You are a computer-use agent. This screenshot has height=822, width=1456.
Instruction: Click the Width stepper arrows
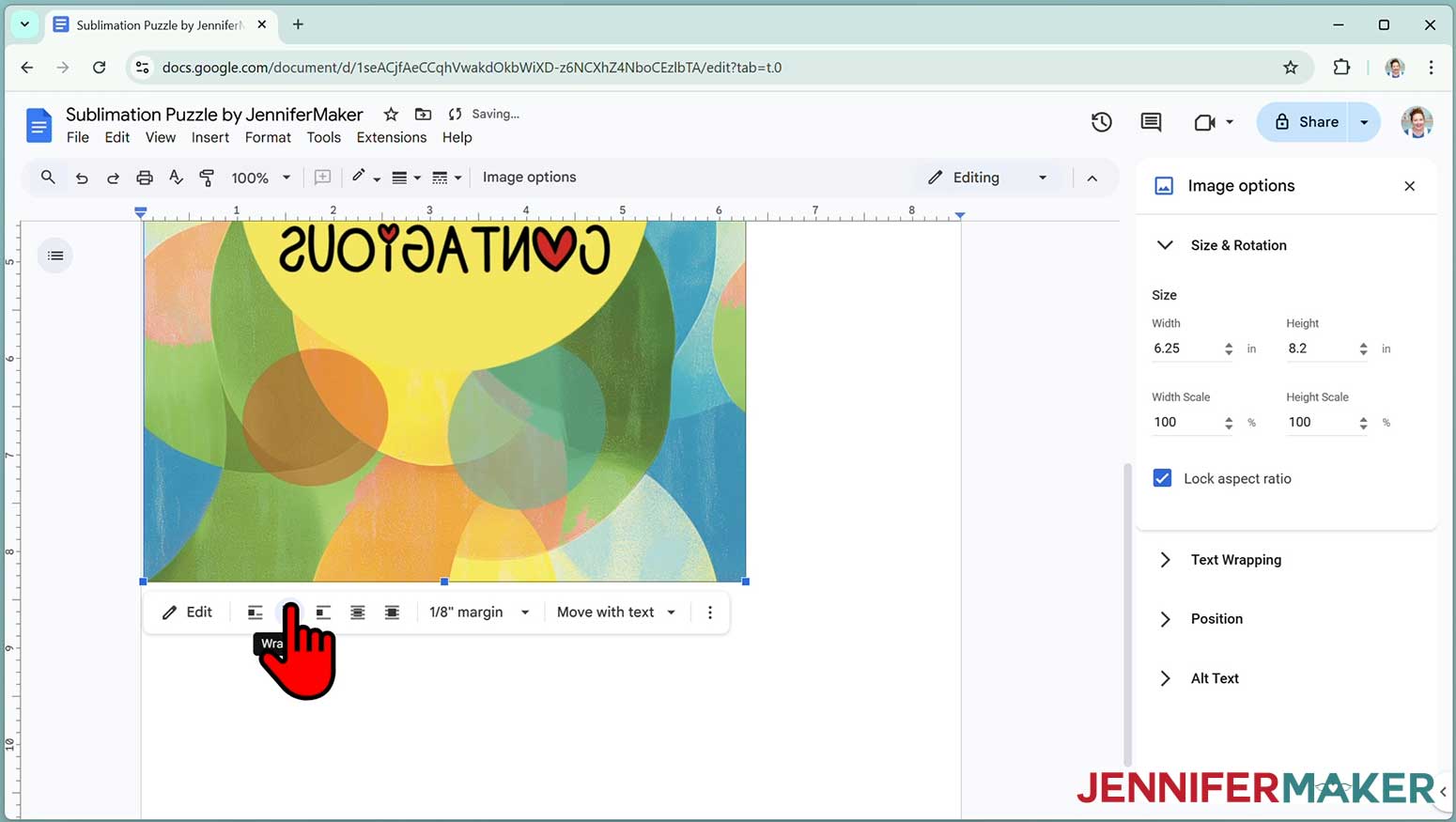click(x=1229, y=349)
